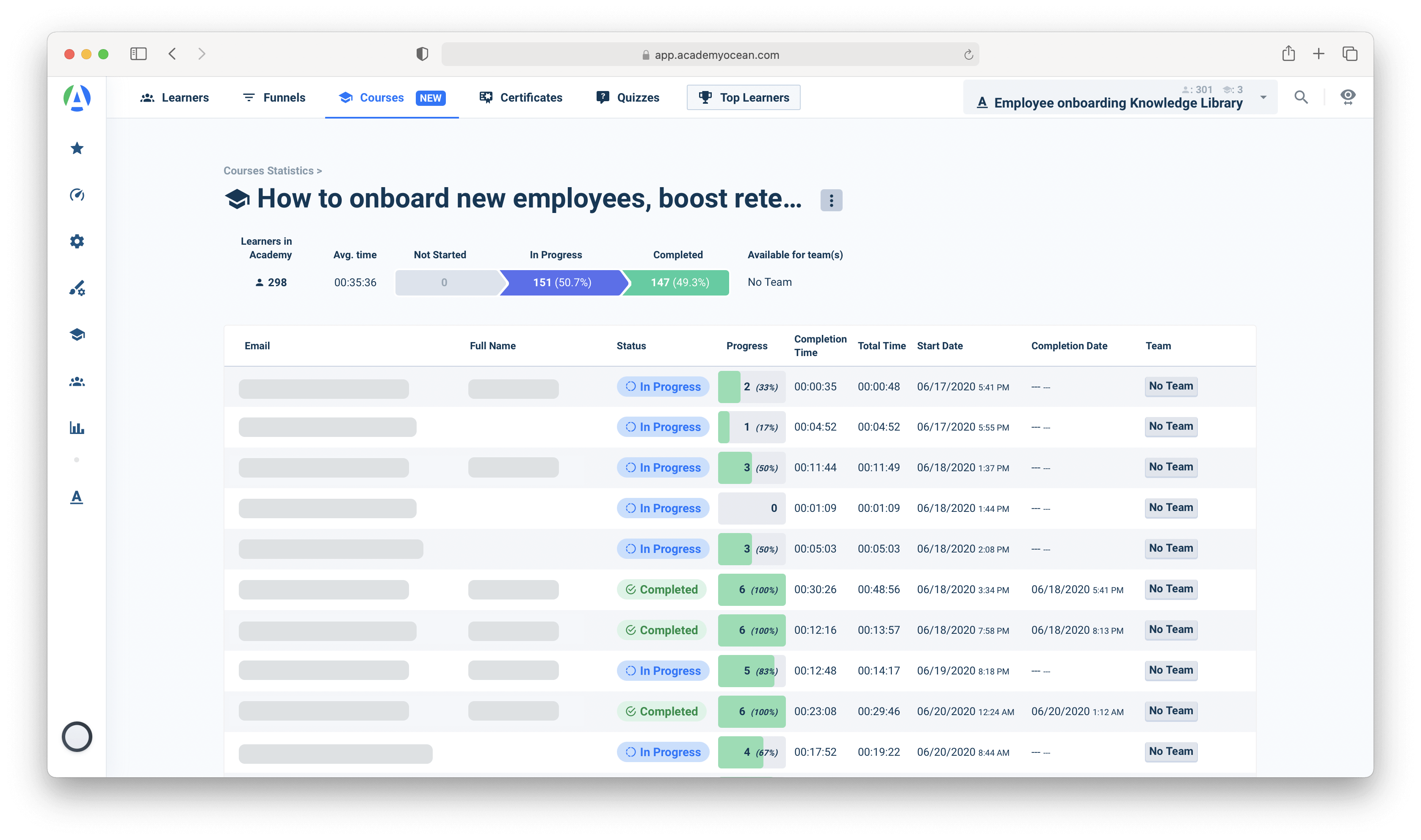Image resolution: width=1421 pixels, height=840 pixels.
Task: Click the average time 00:35:36 value
Action: click(x=355, y=282)
